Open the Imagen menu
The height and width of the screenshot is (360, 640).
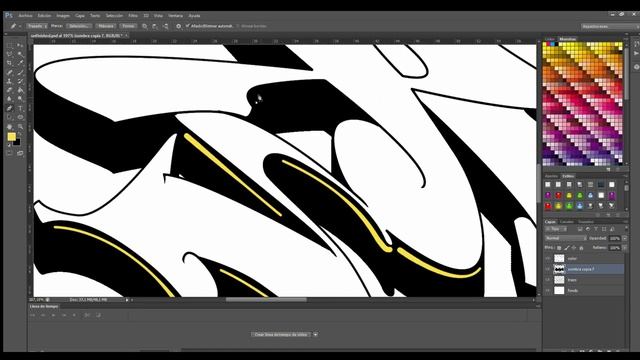coord(63,16)
